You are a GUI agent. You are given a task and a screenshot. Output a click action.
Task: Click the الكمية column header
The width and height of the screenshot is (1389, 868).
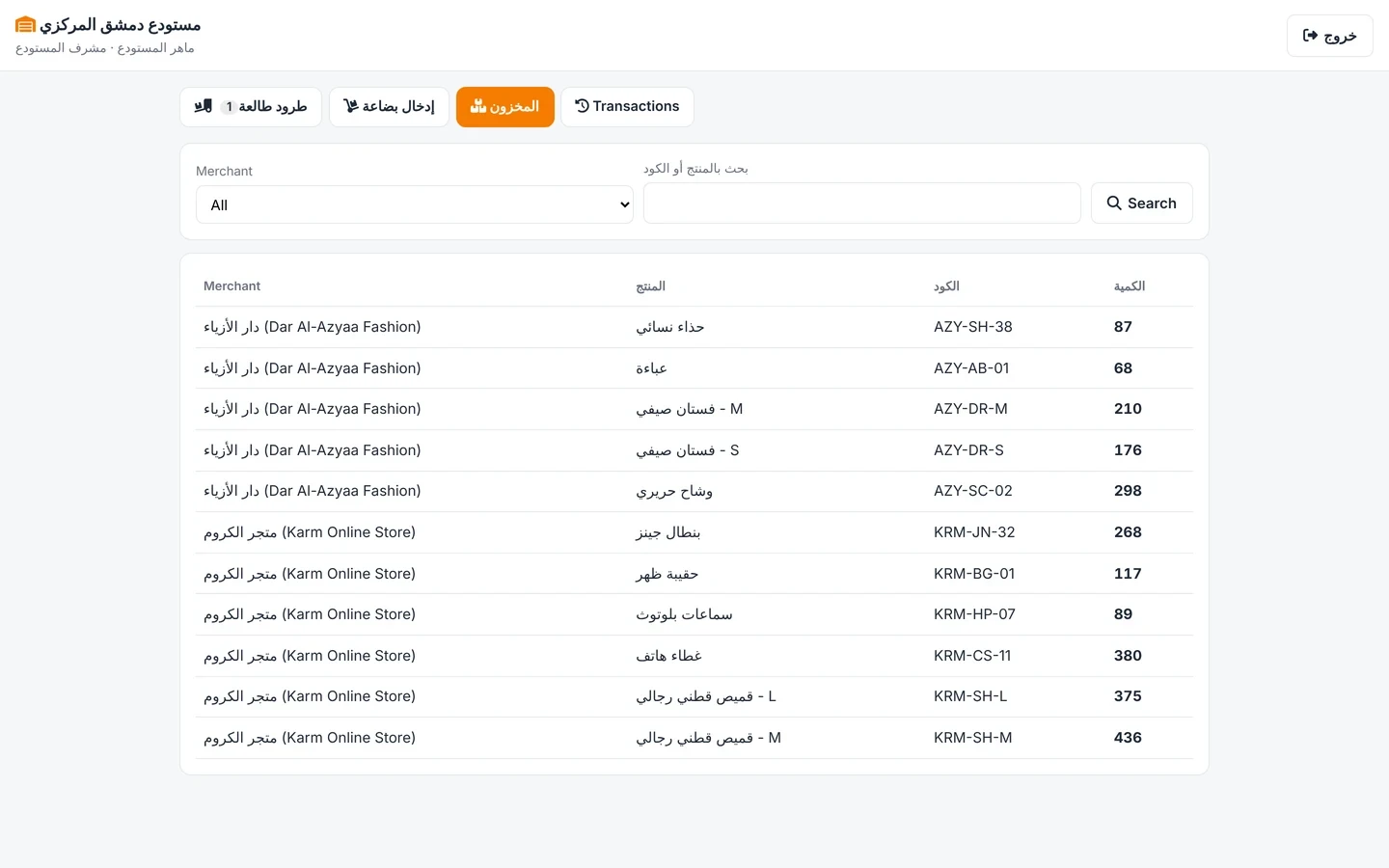click(x=1130, y=286)
